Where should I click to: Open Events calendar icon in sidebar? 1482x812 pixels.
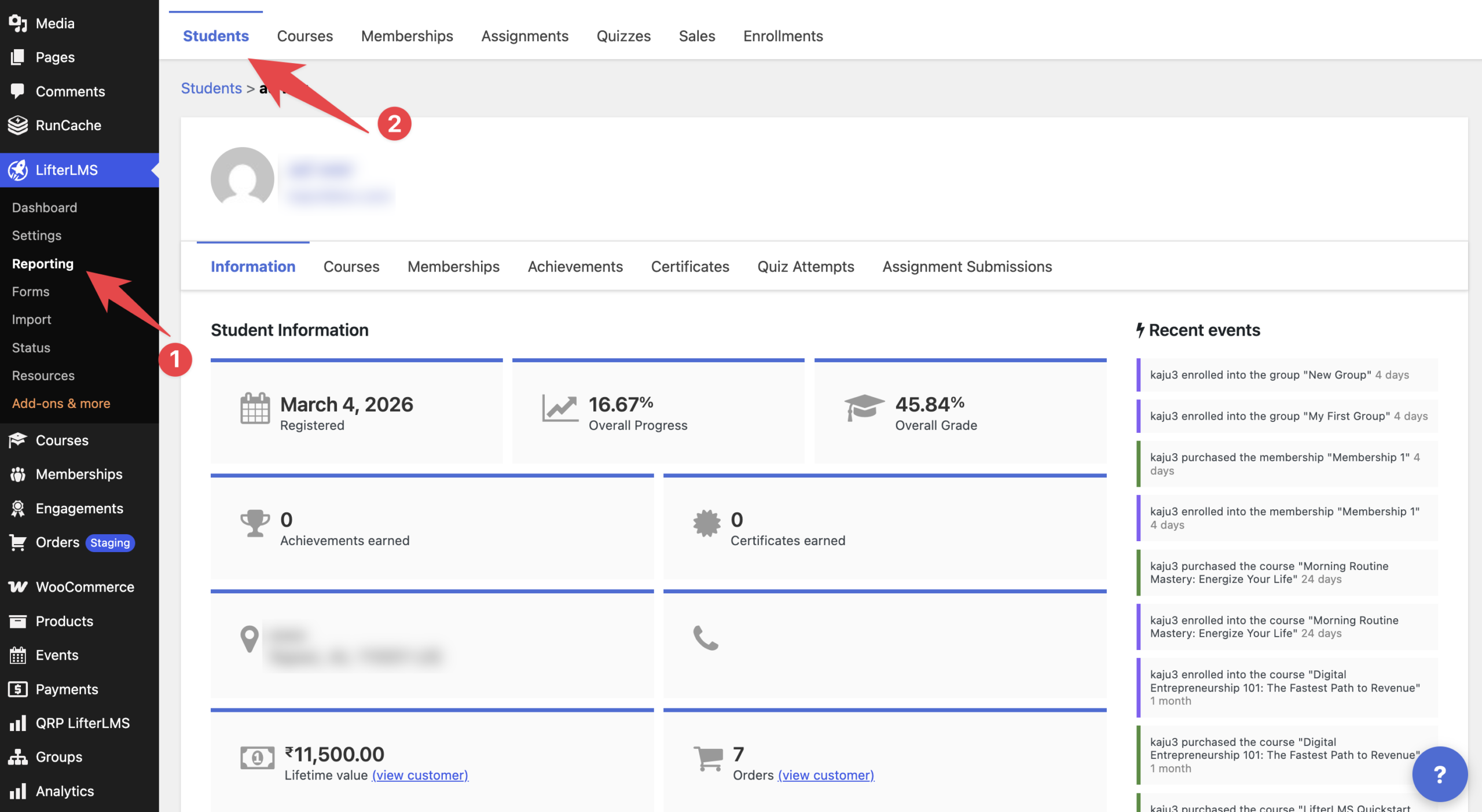[18, 655]
